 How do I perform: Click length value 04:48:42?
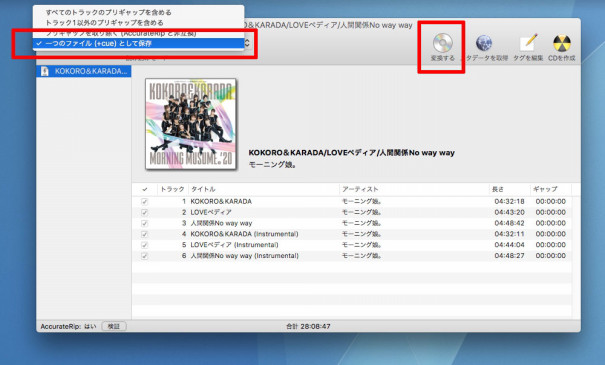tap(509, 223)
